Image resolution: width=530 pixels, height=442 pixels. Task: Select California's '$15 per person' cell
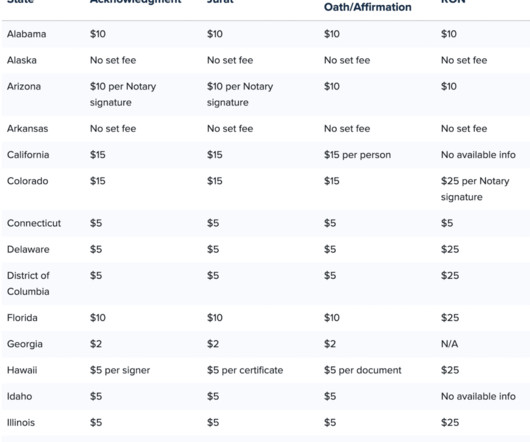(x=357, y=155)
